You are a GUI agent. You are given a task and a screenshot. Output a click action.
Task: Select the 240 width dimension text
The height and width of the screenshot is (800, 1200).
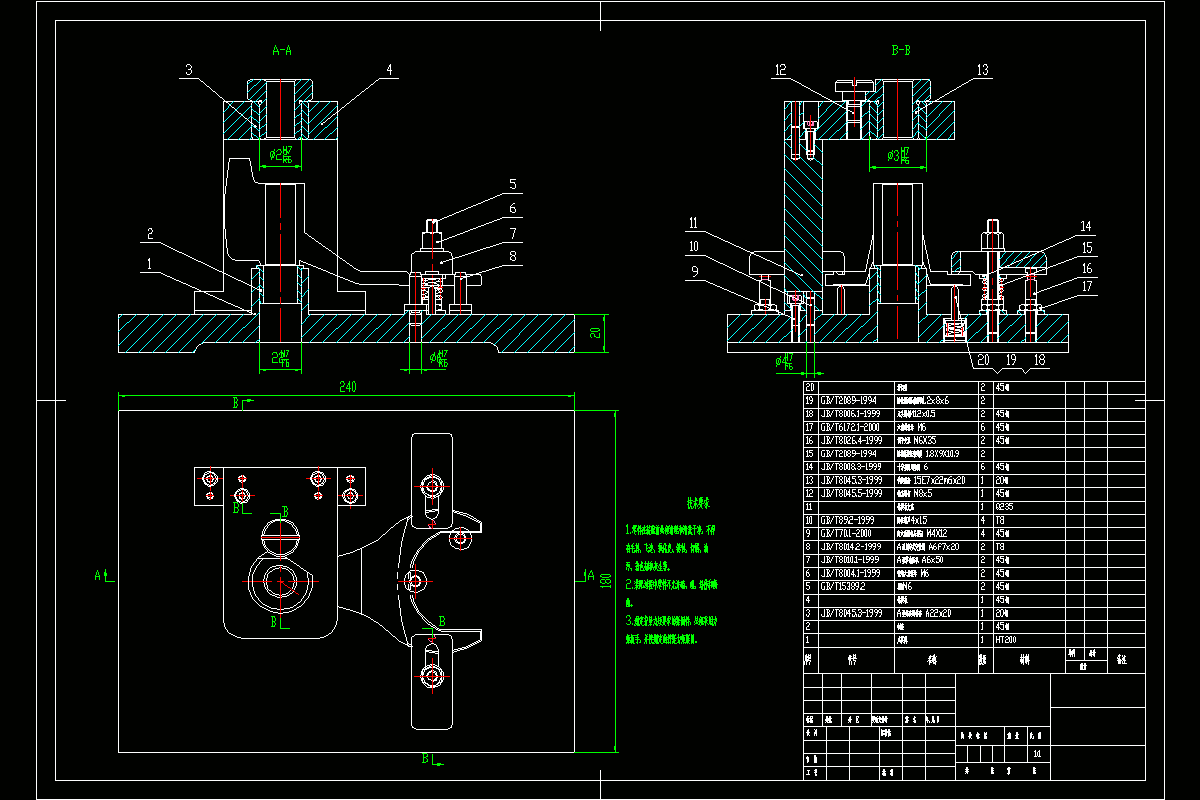[x=348, y=386]
